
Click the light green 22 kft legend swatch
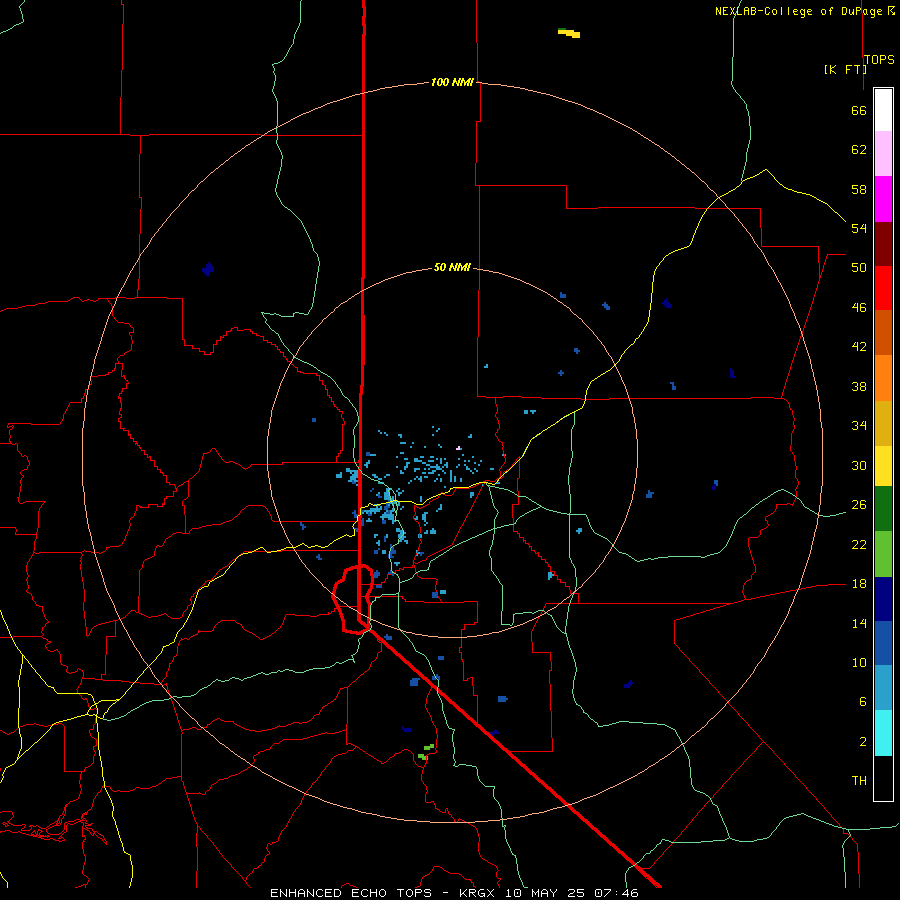883,554
